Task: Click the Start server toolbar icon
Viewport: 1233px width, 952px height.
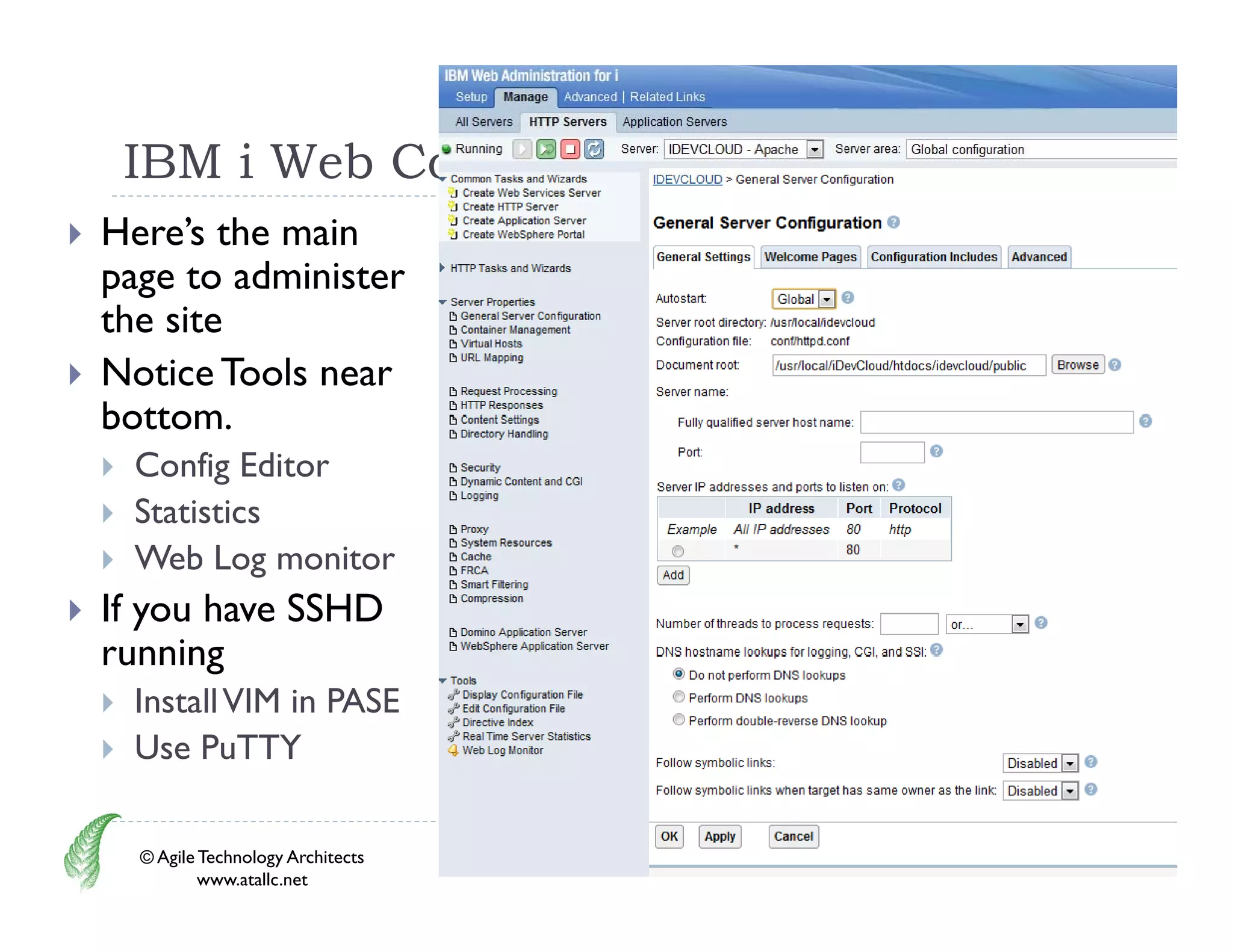Action: pyautogui.click(x=522, y=149)
